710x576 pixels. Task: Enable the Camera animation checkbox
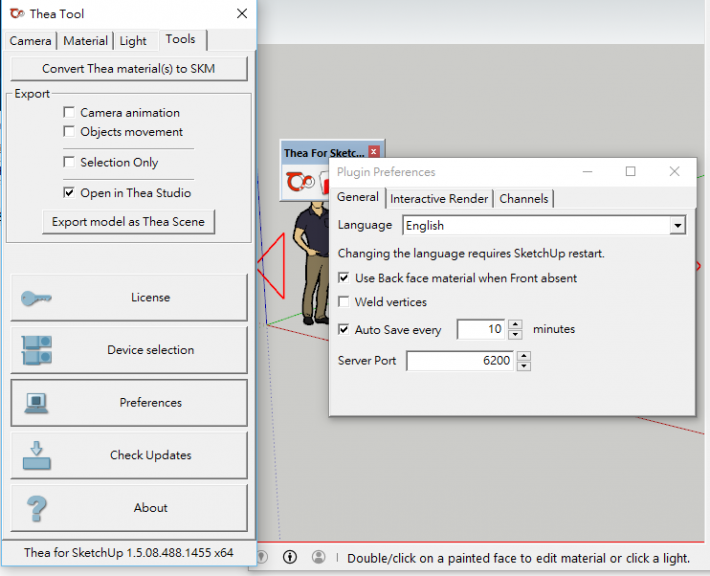pos(69,112)
